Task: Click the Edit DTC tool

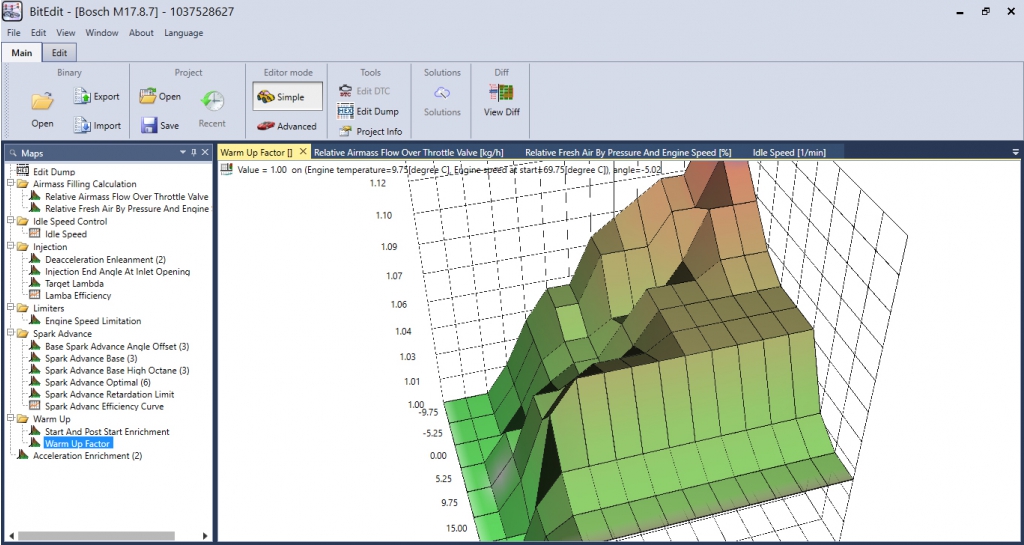Action: [364, 91]
